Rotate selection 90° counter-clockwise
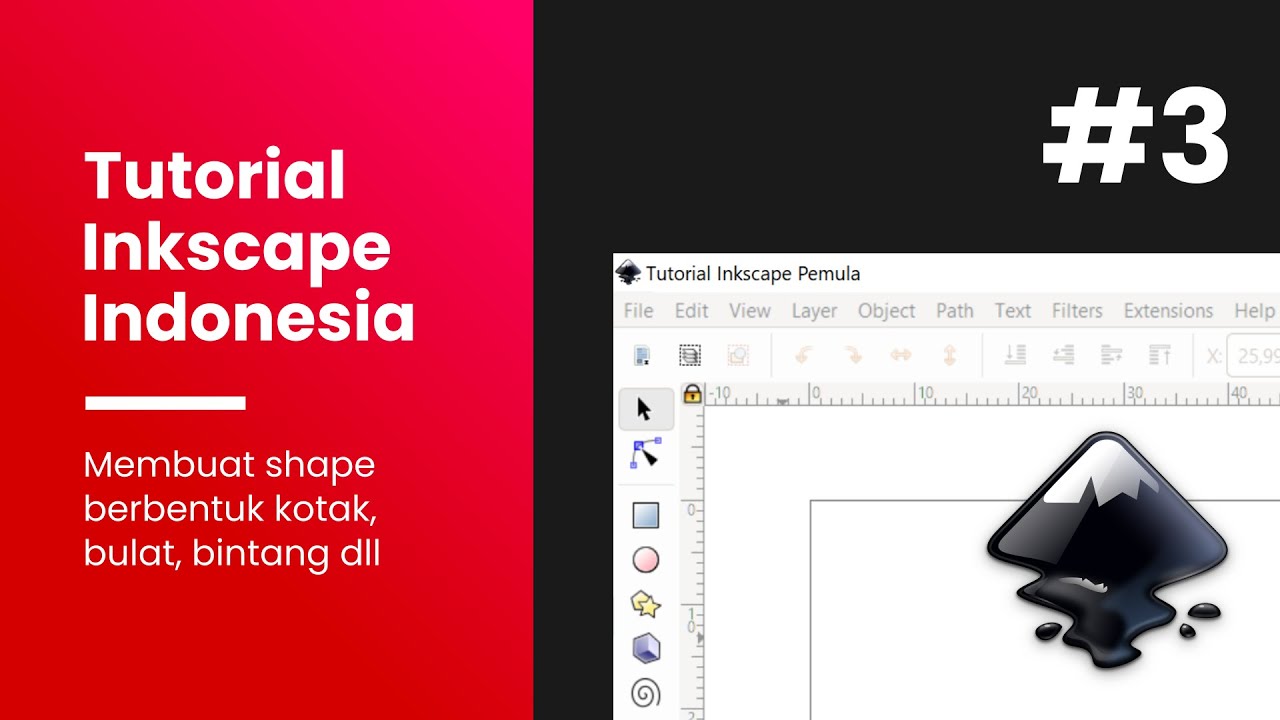1280x720 pixels. (803, 355)
